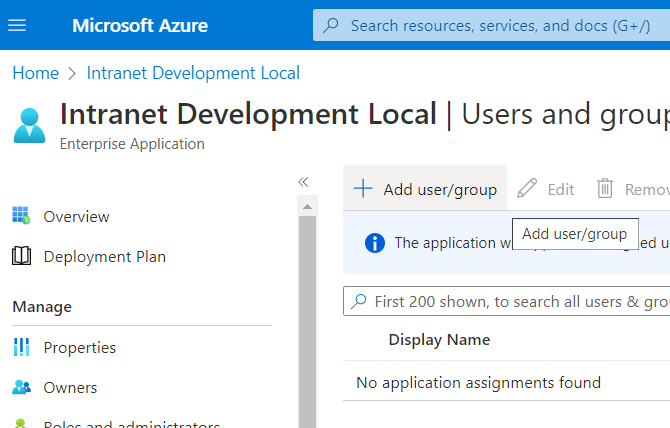670x428 pixels.
Task: Click the blue info icon in the banner
Action: pyautogui.click(x=375, y=243)
